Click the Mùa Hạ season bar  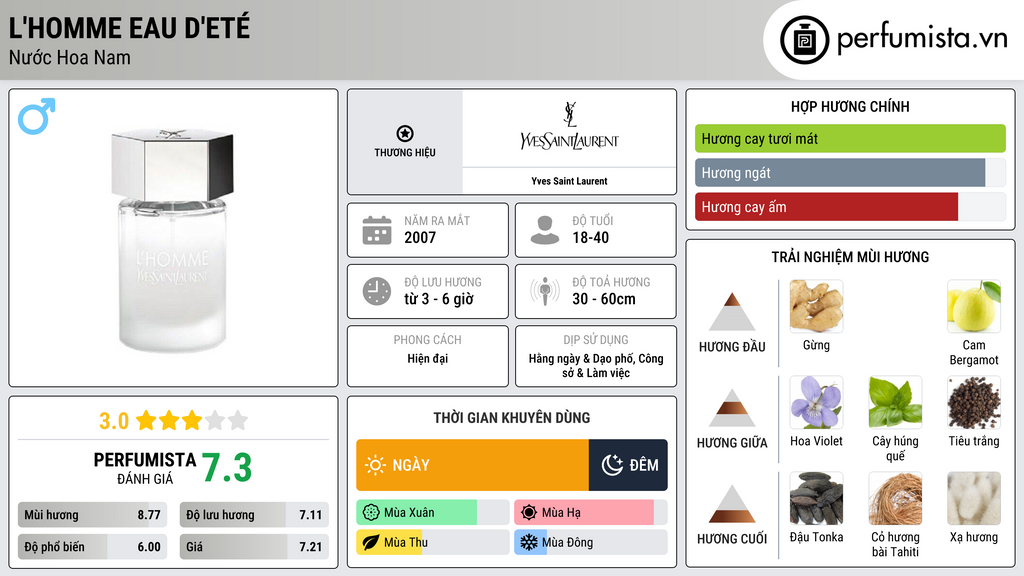pos(590,513)
